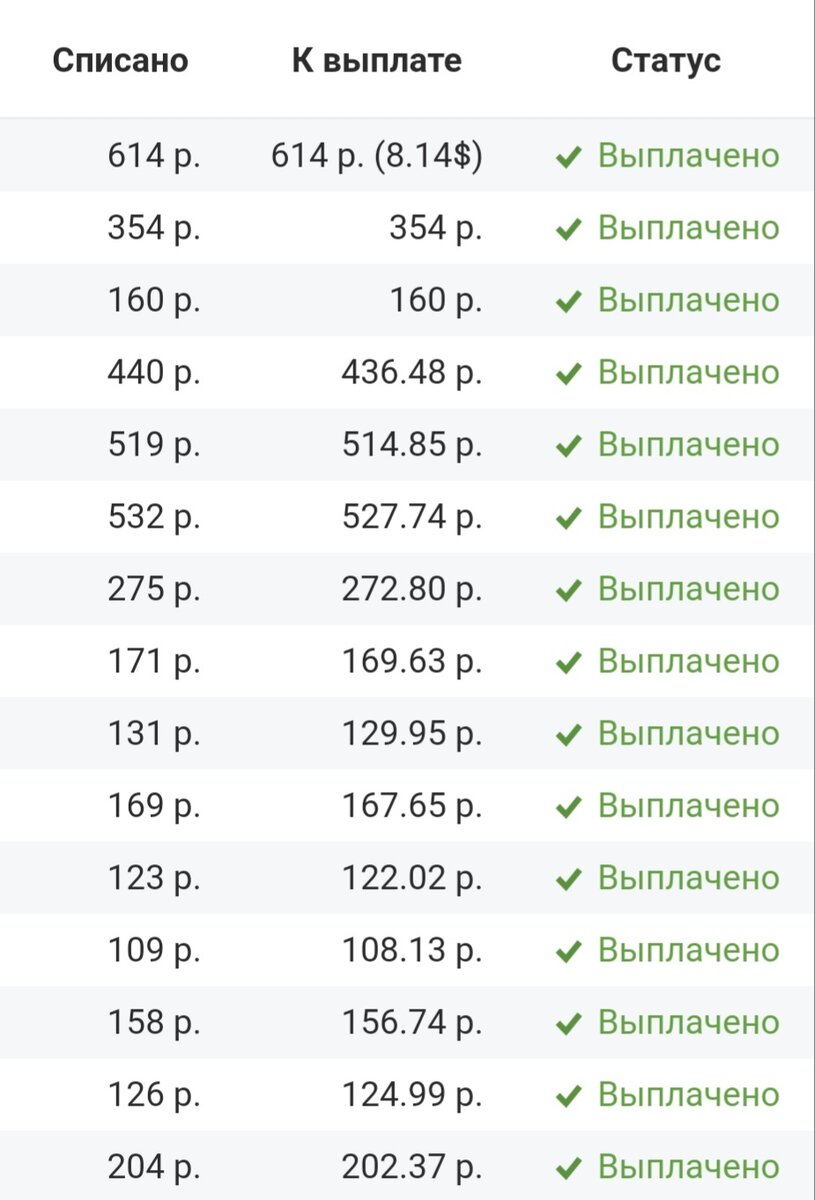Select the 167.65 р. payout cell
The image size is (815, 1200).
(411, 806)
